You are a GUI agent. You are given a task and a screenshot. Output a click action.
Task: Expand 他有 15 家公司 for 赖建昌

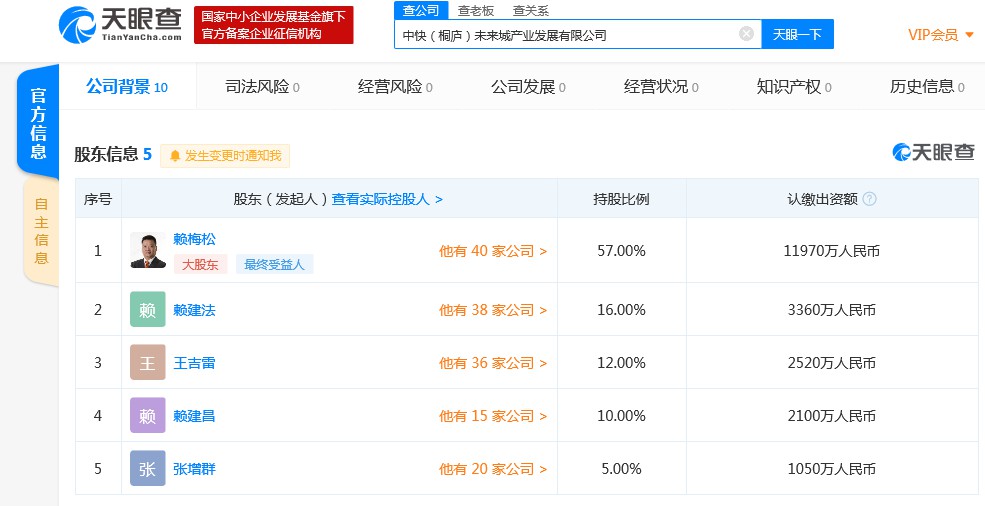tap(492, 415)
